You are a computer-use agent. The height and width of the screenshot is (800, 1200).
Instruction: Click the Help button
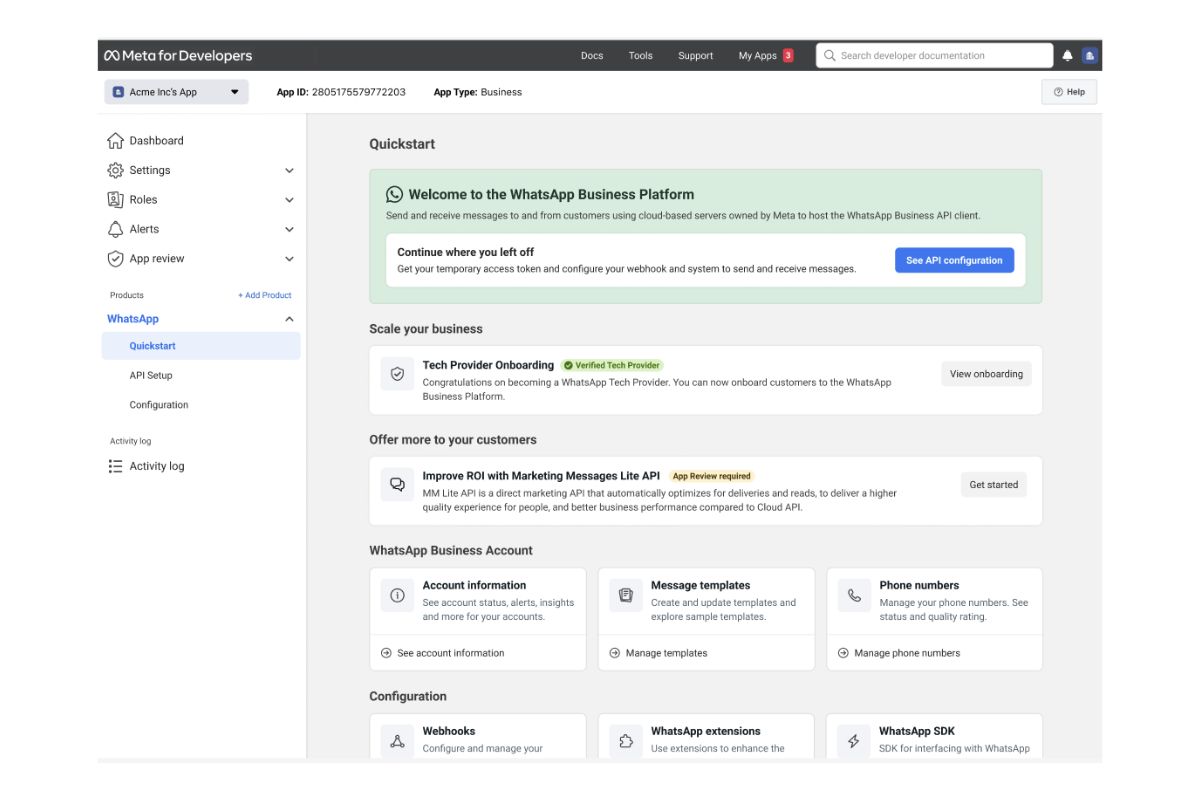[1069, 92]
